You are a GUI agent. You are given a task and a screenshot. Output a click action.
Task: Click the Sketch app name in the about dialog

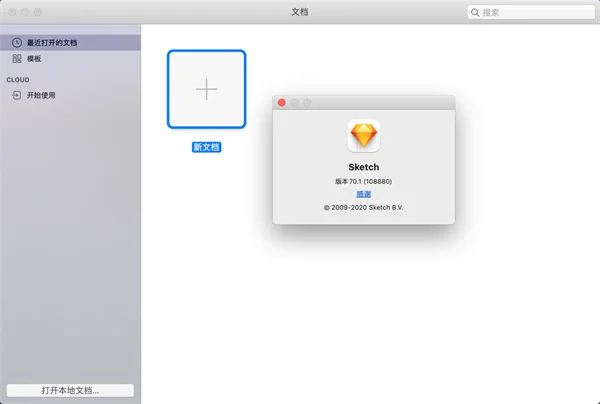click(x=364, y=167)
